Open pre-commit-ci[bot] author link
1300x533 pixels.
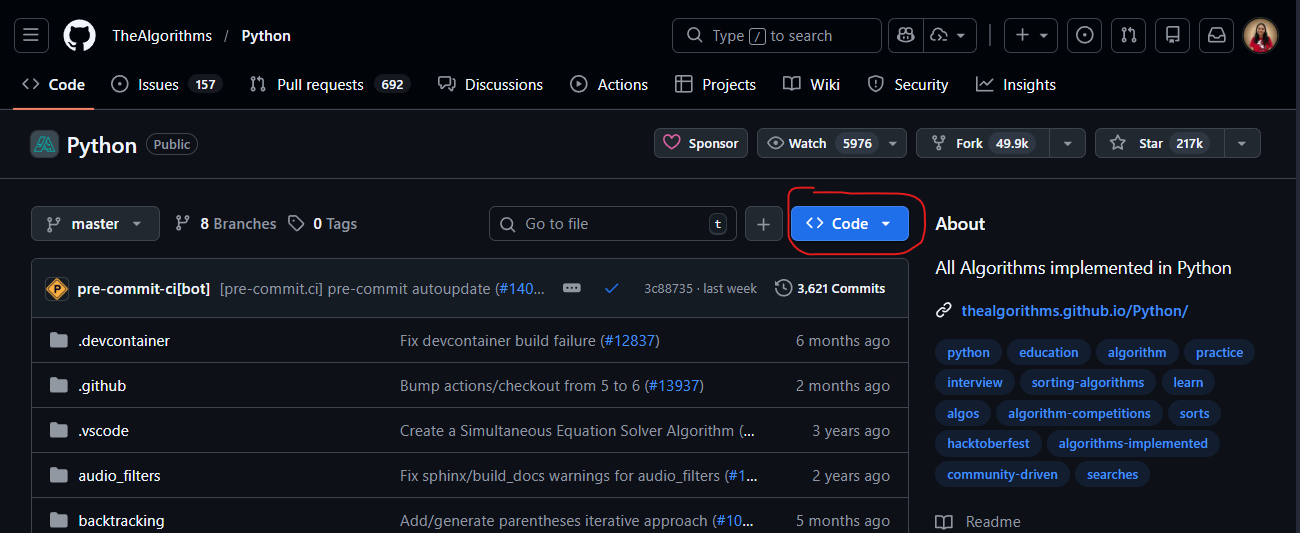click(143, 289)
